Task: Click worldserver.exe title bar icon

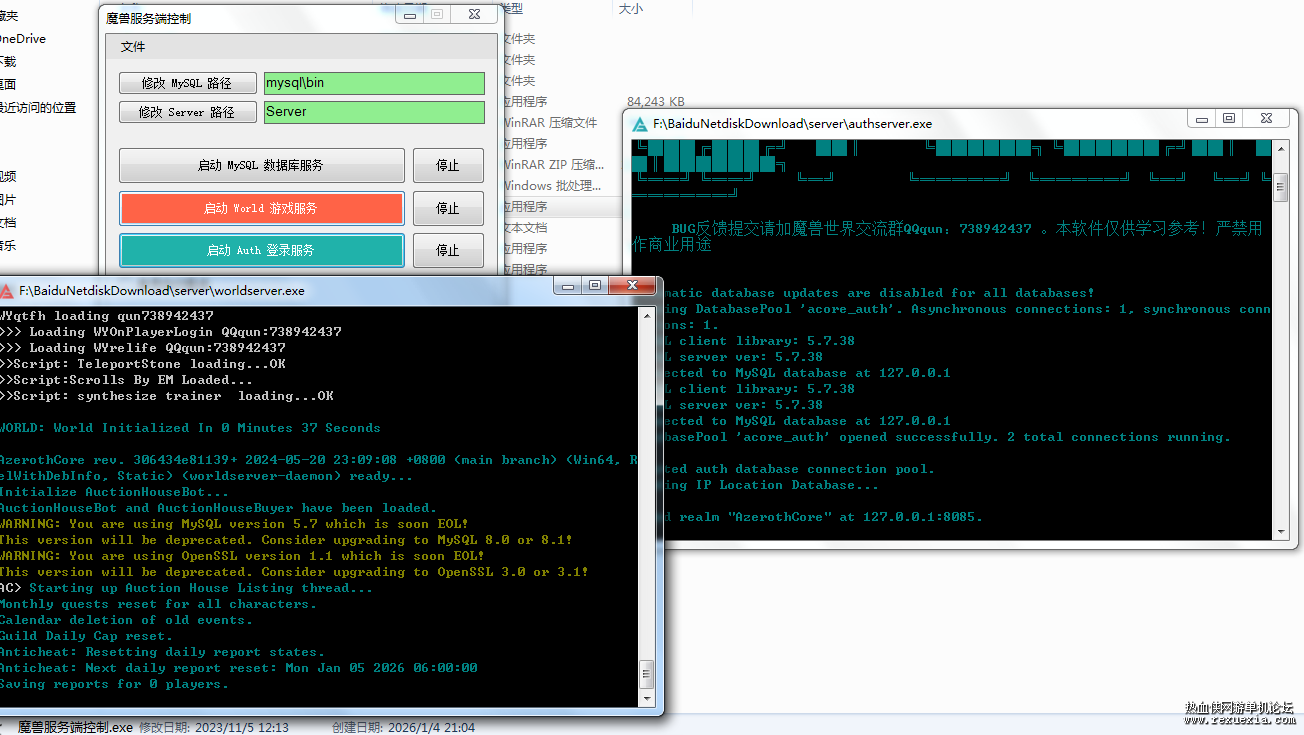Action: tap(7, 291)
